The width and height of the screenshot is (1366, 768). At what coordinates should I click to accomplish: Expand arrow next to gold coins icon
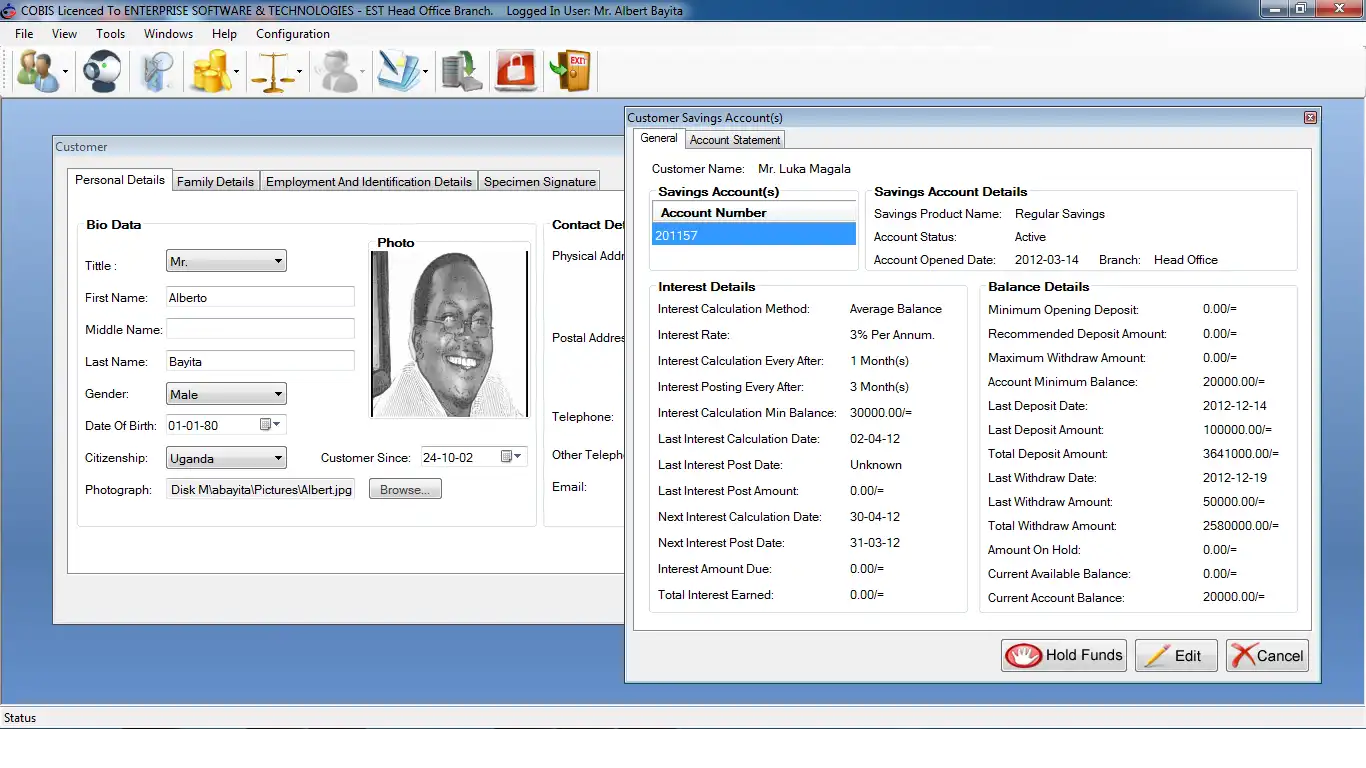pyautogui.click(x=237, y=72)
